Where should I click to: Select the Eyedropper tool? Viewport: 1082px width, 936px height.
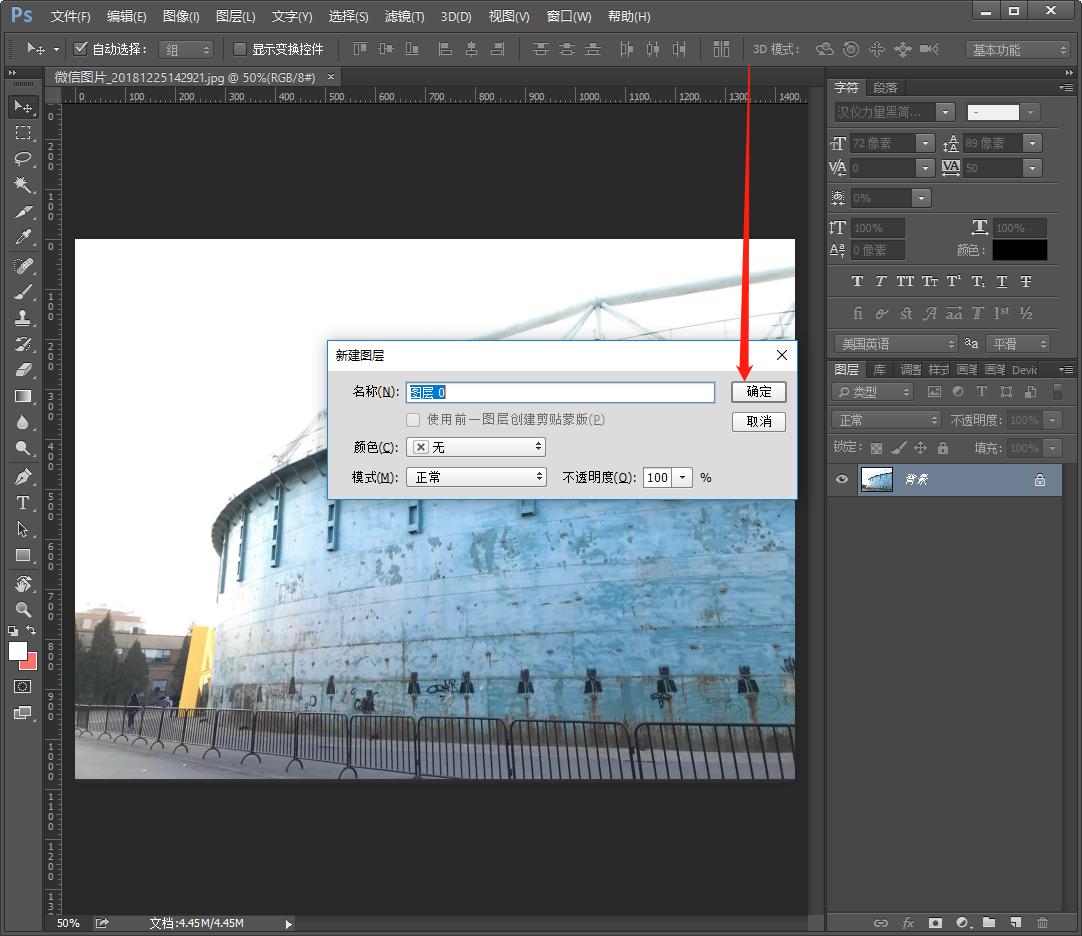tap(23, 238)
